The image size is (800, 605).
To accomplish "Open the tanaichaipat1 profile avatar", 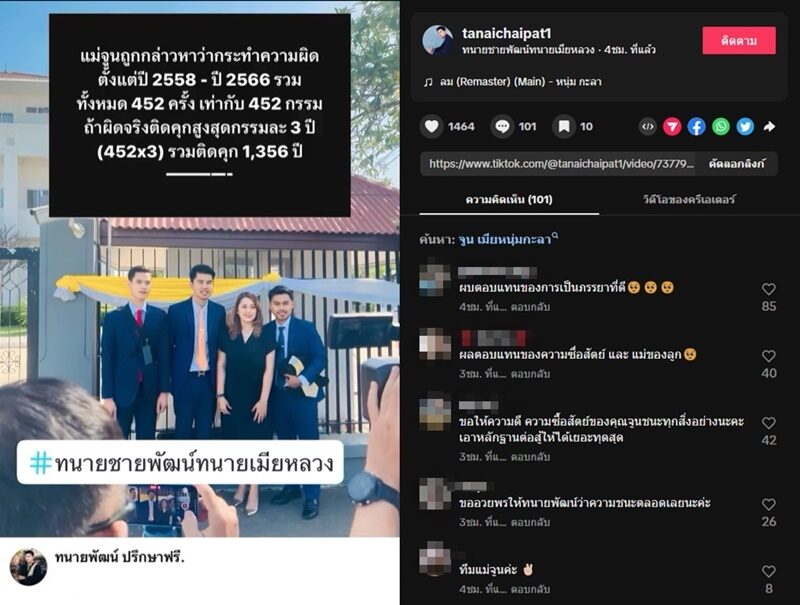I will pos(438,40).
